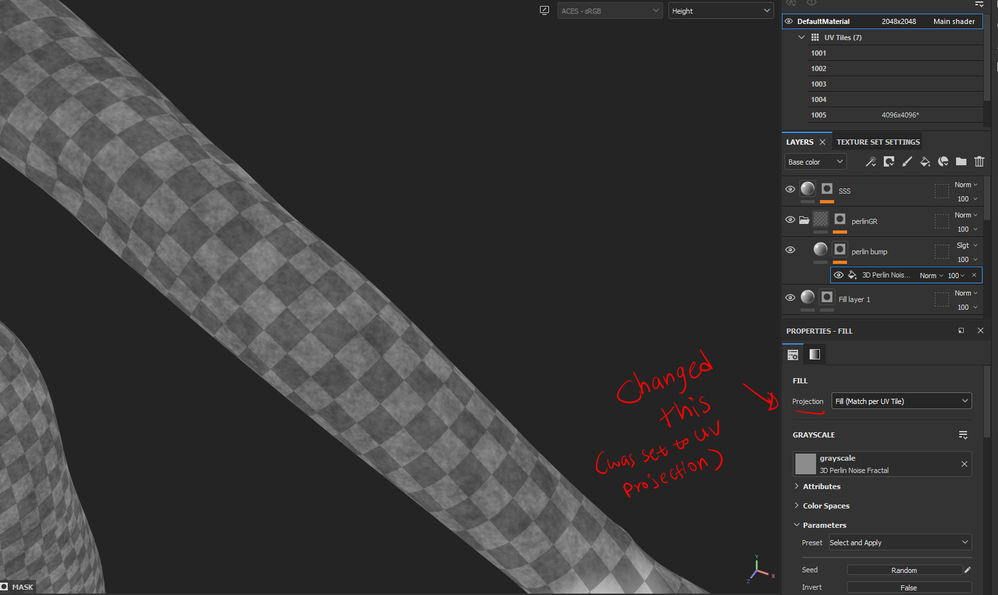Add a paint layer with brush icon
Screen dimensions: 998x595
click(907, 162)
